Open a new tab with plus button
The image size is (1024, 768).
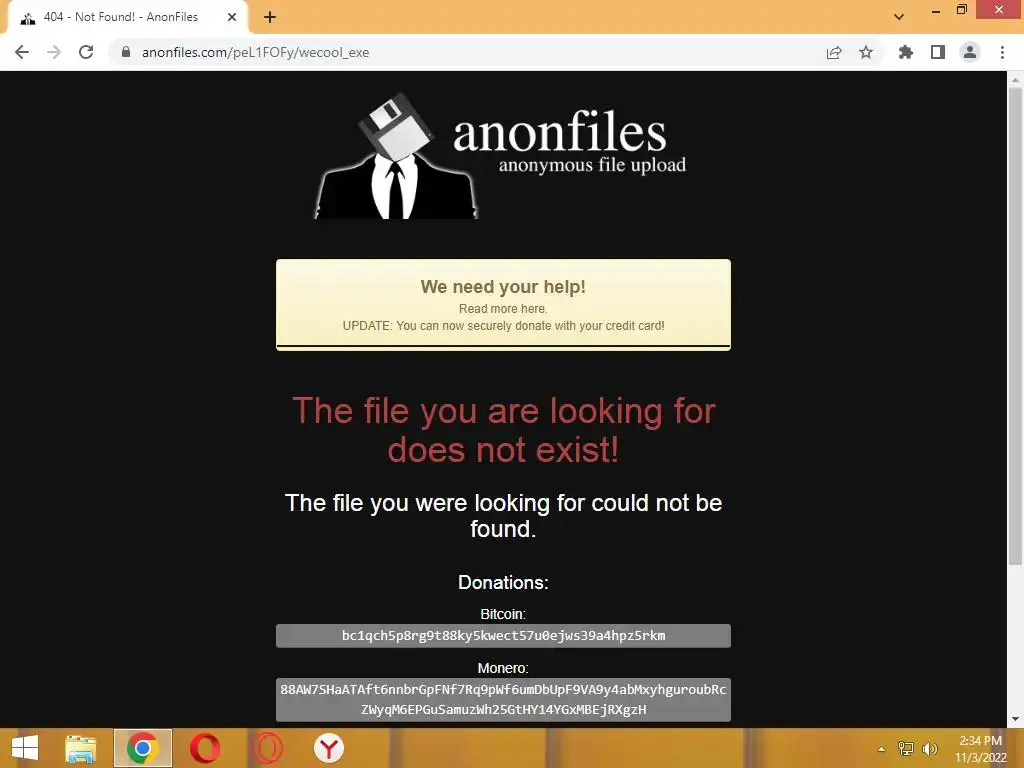coord(270,17)
